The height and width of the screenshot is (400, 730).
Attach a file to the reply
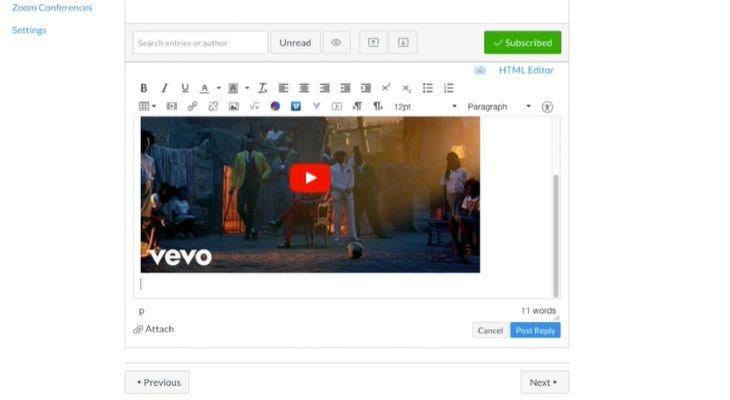[154, 329]
